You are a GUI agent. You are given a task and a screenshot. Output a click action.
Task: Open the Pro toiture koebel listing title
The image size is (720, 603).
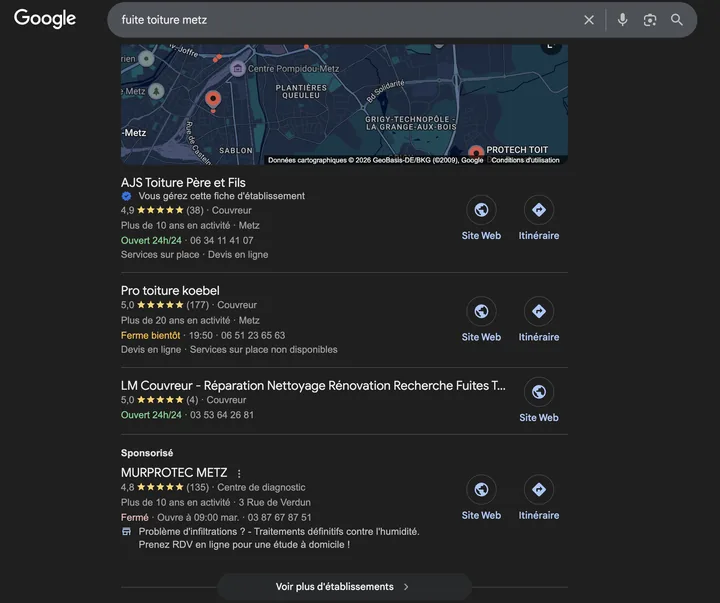point(170,290)
